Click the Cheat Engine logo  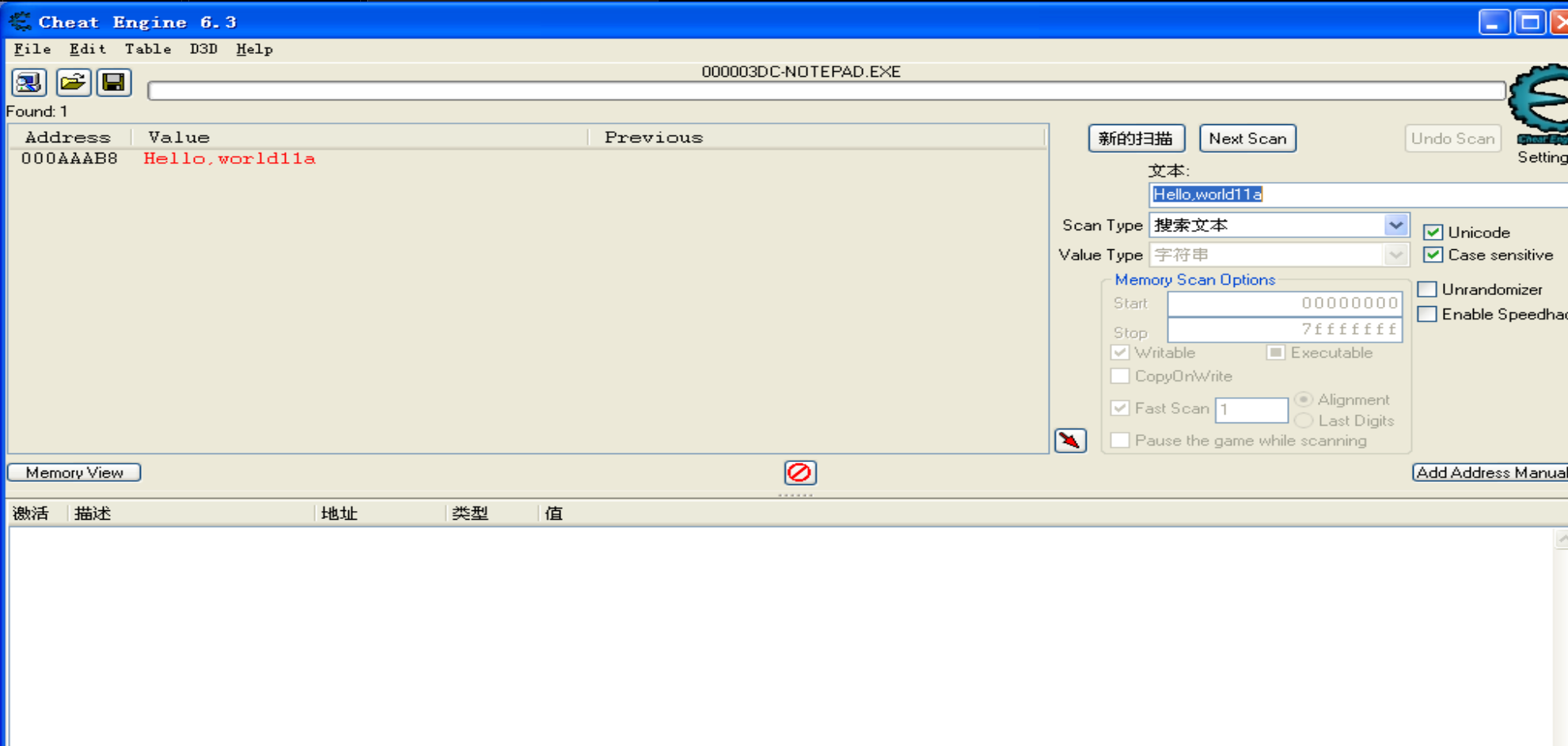click(x=1540, y=103)
